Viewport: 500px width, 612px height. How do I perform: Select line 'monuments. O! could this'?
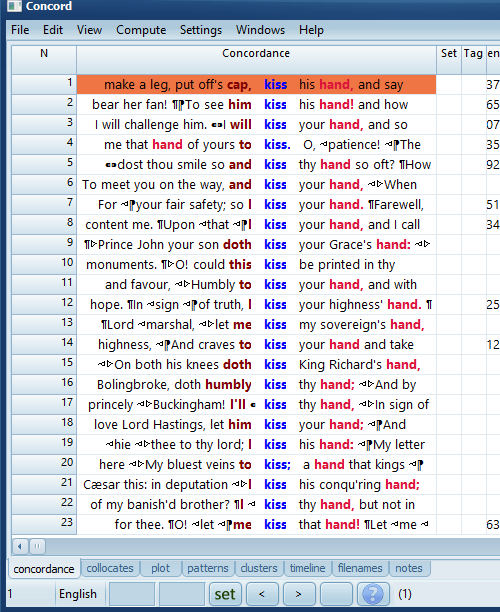256,265
